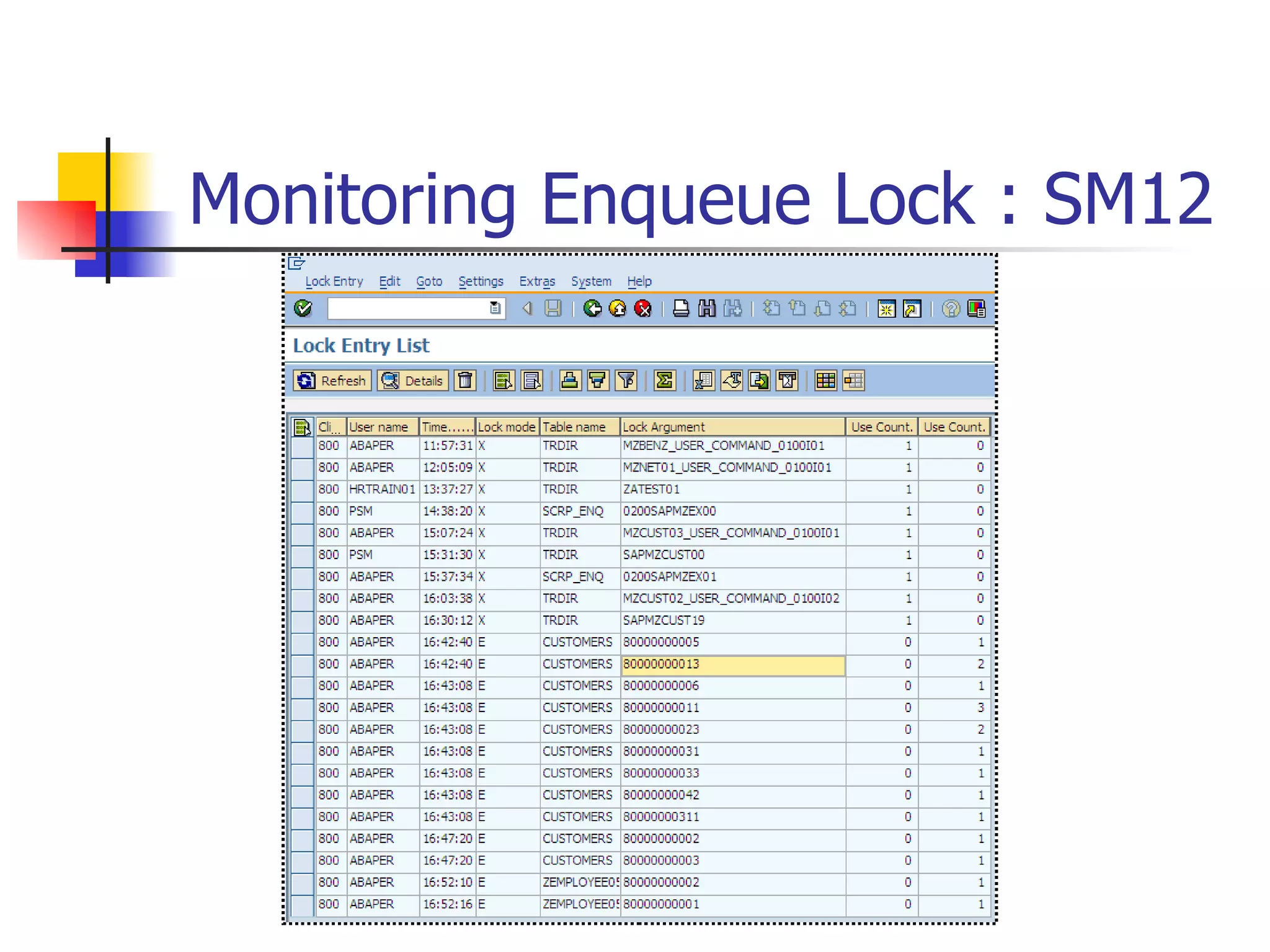Click the time cell 15:31:30
1270x952 pixels.
click(447, 555)
